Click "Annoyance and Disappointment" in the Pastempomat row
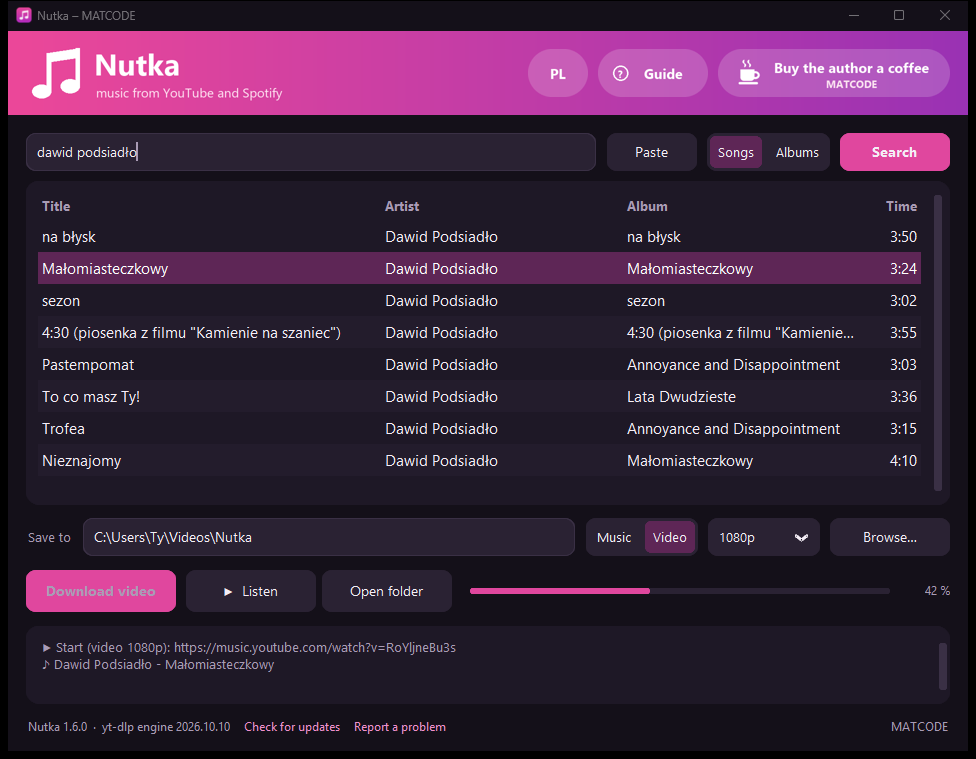The image size is (976, 759). click(733, 365)
